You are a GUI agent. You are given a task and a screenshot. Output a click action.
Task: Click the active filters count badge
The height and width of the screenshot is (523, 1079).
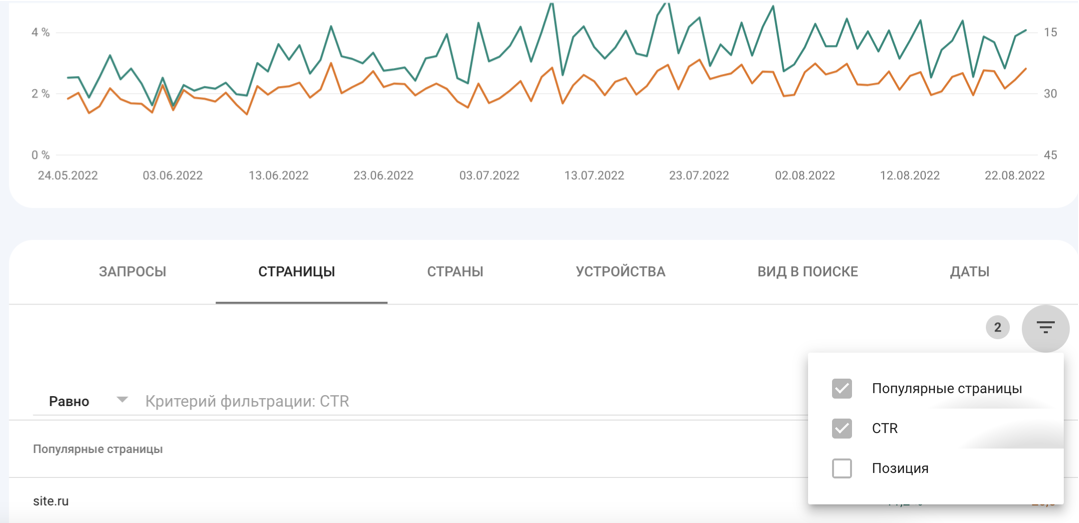click(x=997, y=327)
